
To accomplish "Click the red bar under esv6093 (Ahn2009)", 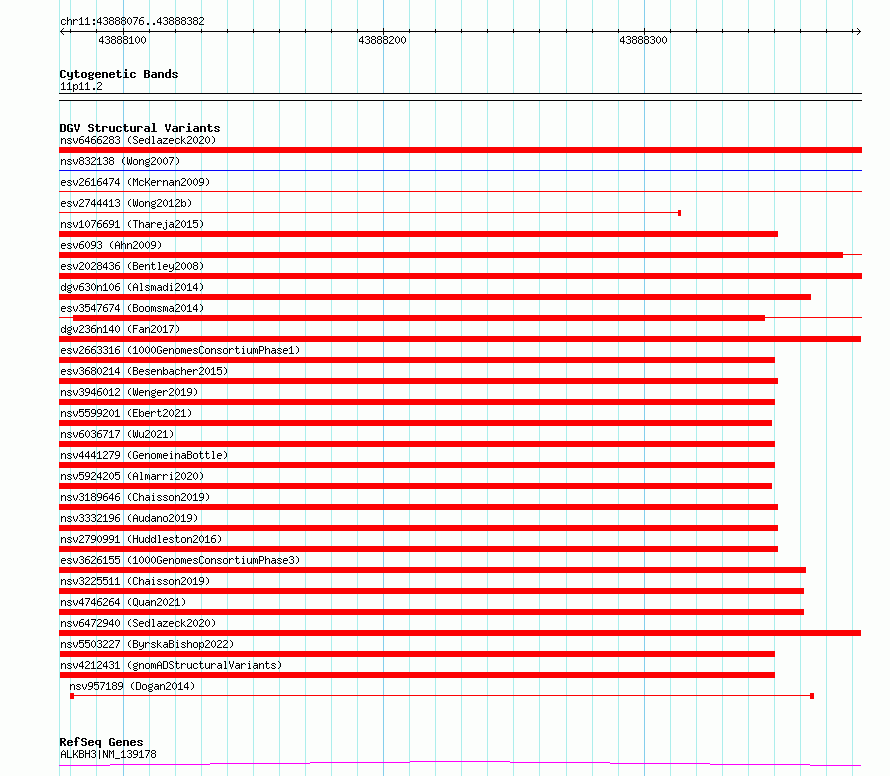I will 451,255.
